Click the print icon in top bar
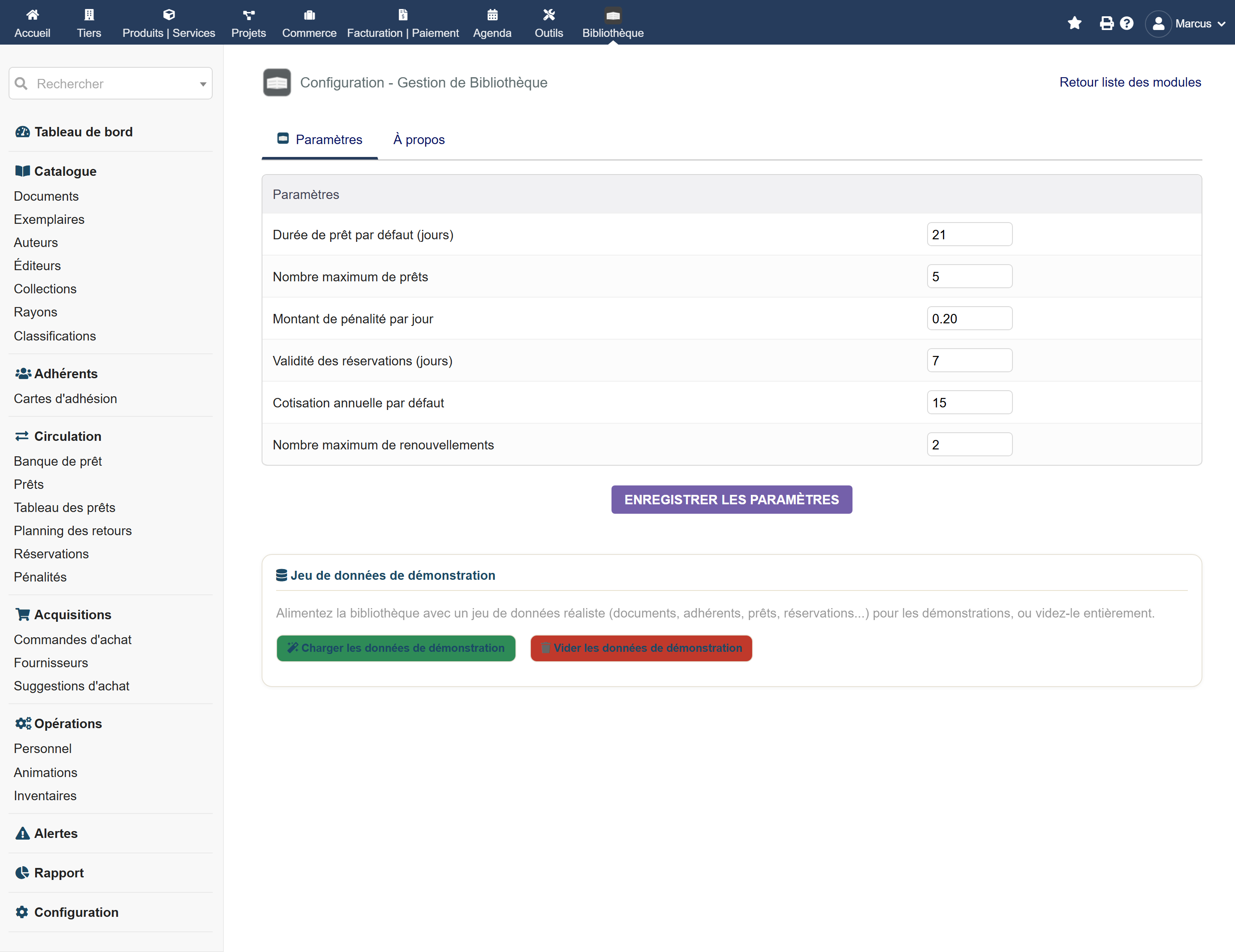Screen dimensions: 1235x952 1106,23
